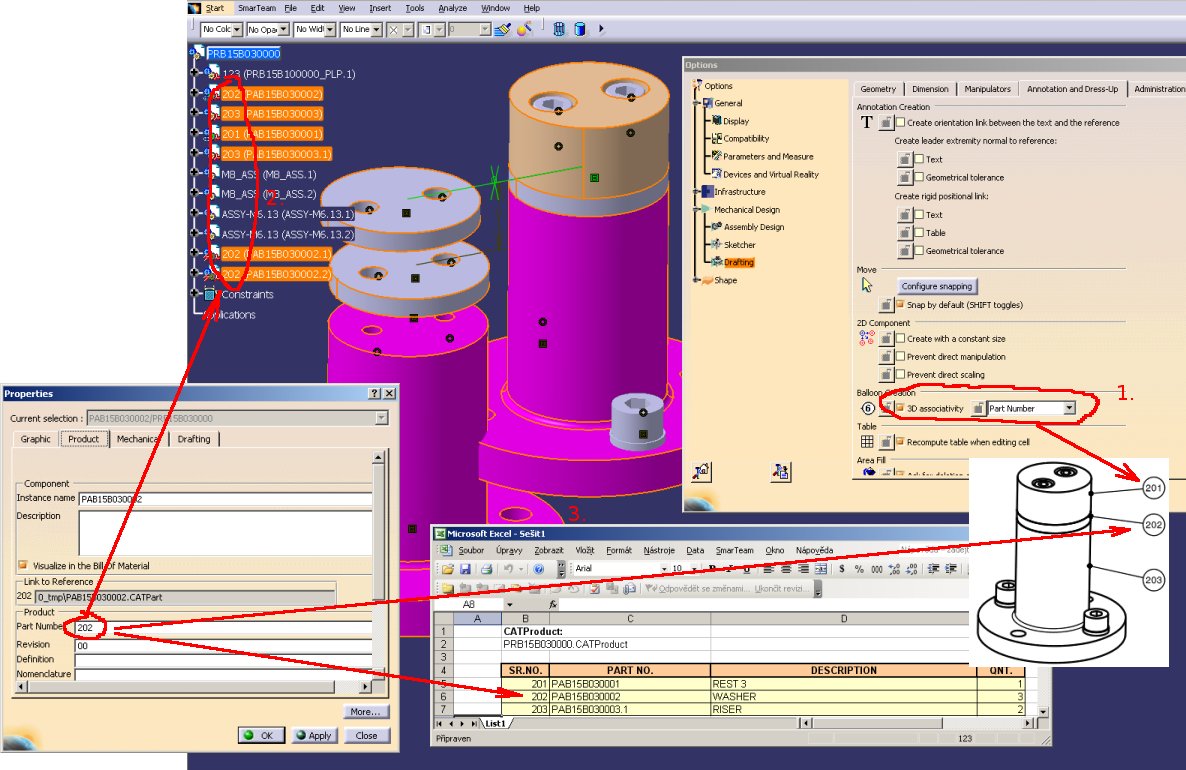Click the Excel Undo icon
This screenshot has height=770, width=1186.
pyautogui.click(x=509, y=569)
